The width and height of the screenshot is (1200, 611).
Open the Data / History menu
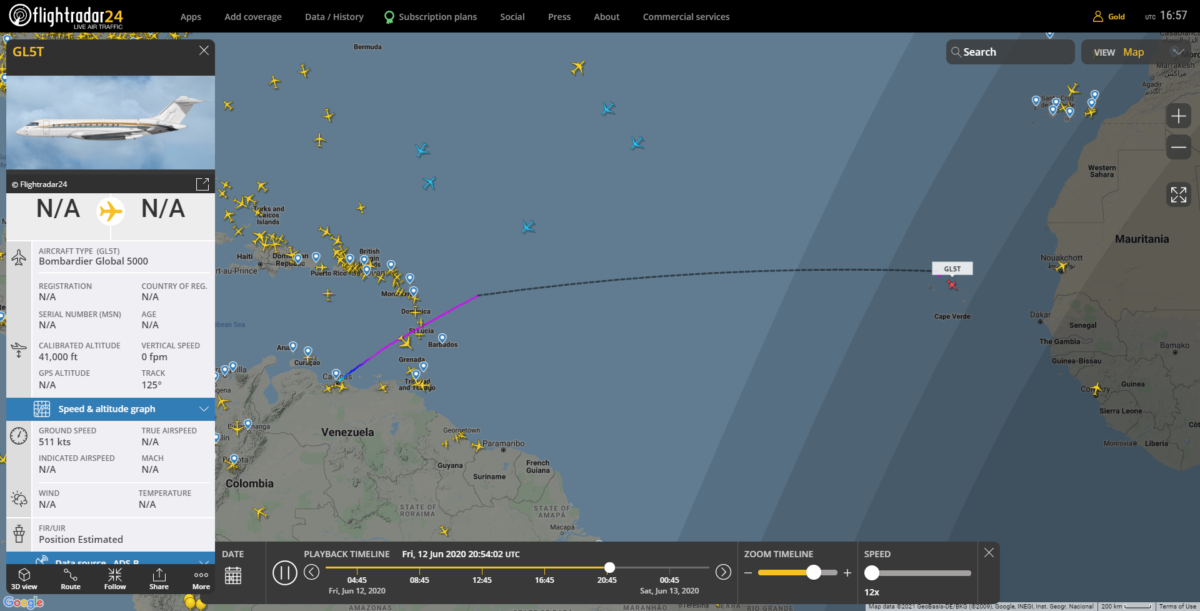(334, 17)
